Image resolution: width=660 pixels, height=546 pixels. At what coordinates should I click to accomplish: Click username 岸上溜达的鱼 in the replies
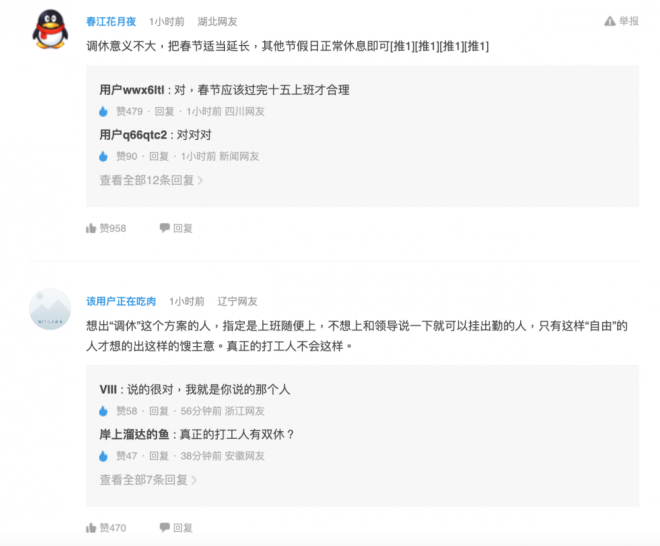[x=134, y=434]
